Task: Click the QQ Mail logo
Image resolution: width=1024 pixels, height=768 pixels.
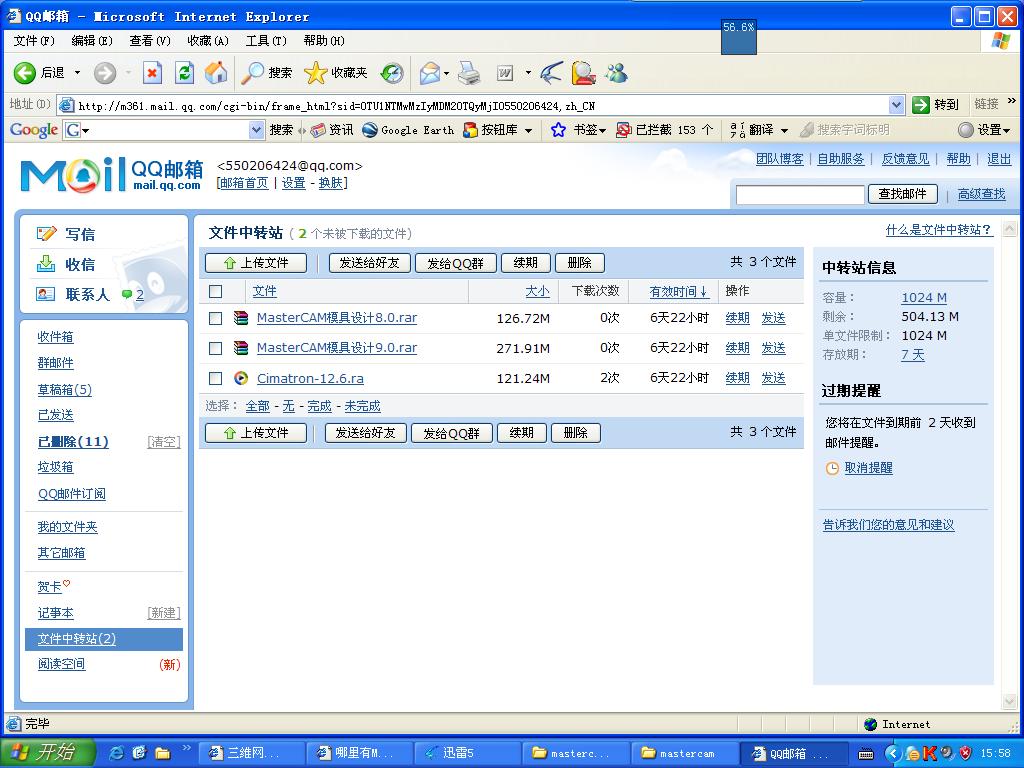Action: 111,174
